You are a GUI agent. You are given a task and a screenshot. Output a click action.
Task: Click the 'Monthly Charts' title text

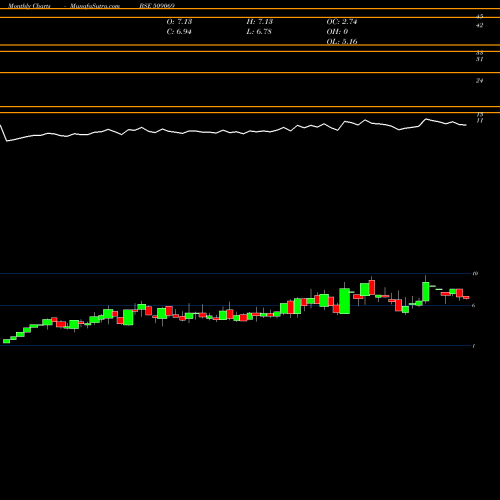pos(29,6)
